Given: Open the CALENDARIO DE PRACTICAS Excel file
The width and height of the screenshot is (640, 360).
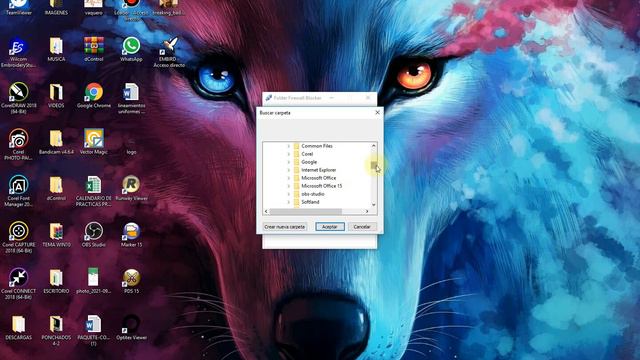Looking at the screenshot, I should (93, 191).
